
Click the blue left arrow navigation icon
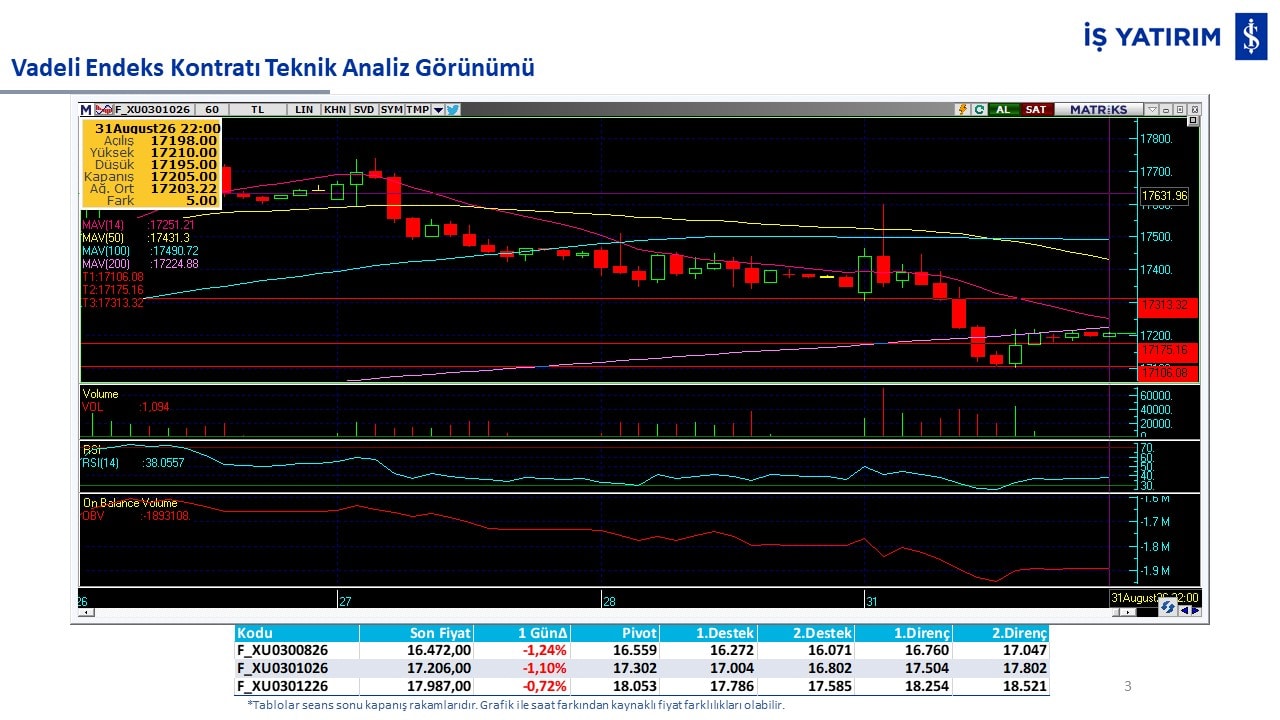[1184, 610]
